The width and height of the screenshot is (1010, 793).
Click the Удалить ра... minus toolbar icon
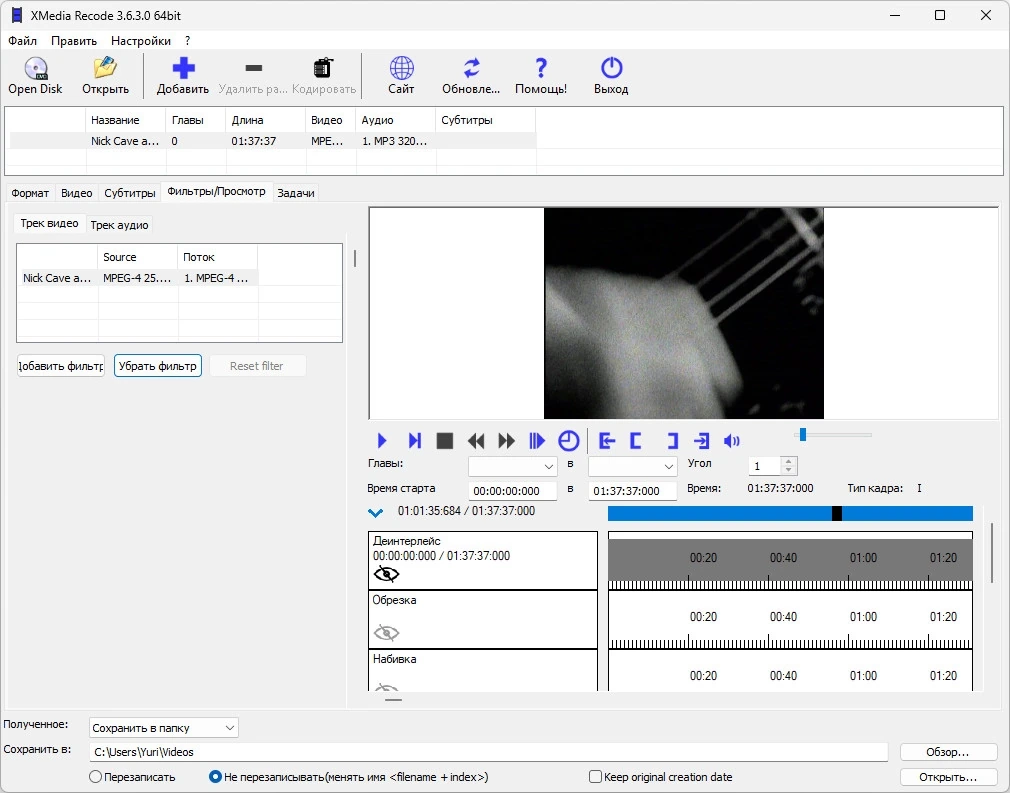tap(254, 68)
